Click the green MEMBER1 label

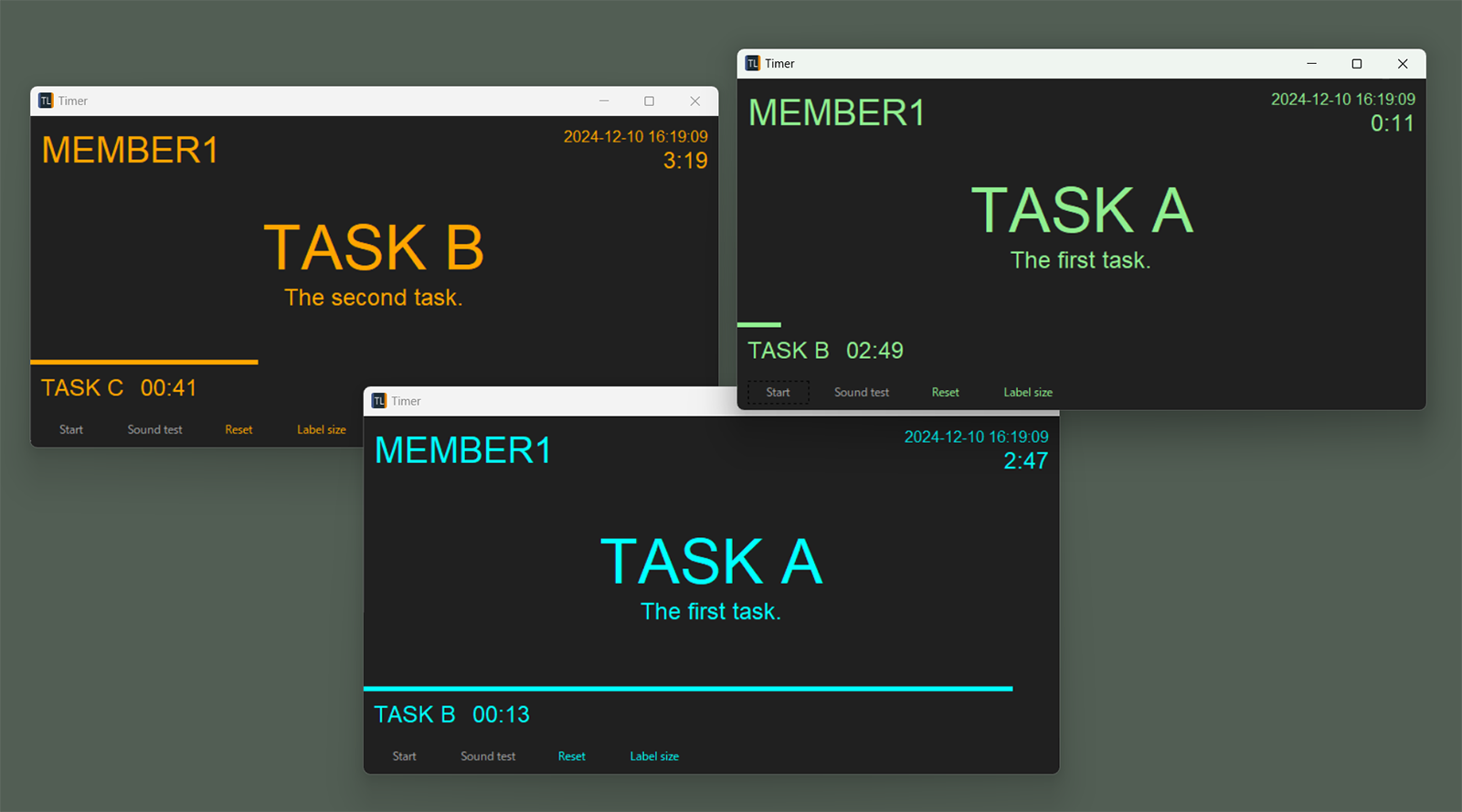(x=837, y=112)
